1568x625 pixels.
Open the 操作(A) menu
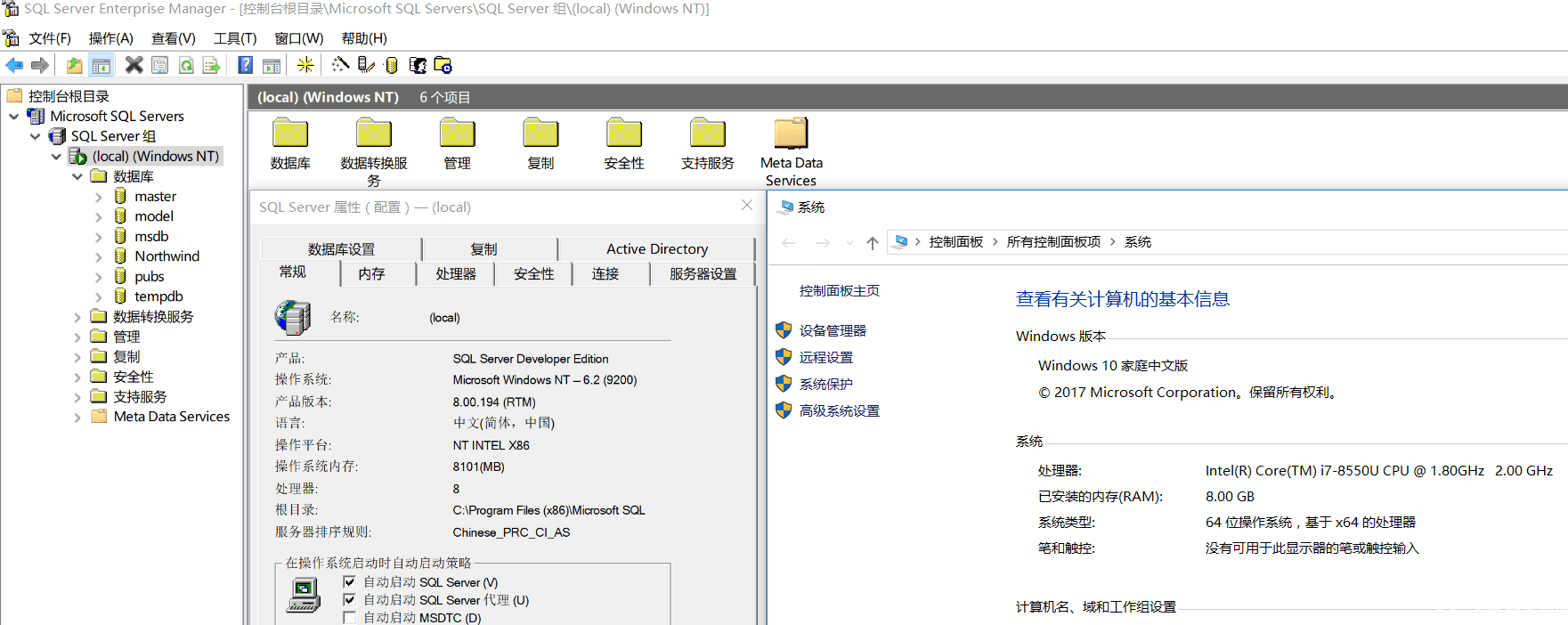[x=111, y=38]
